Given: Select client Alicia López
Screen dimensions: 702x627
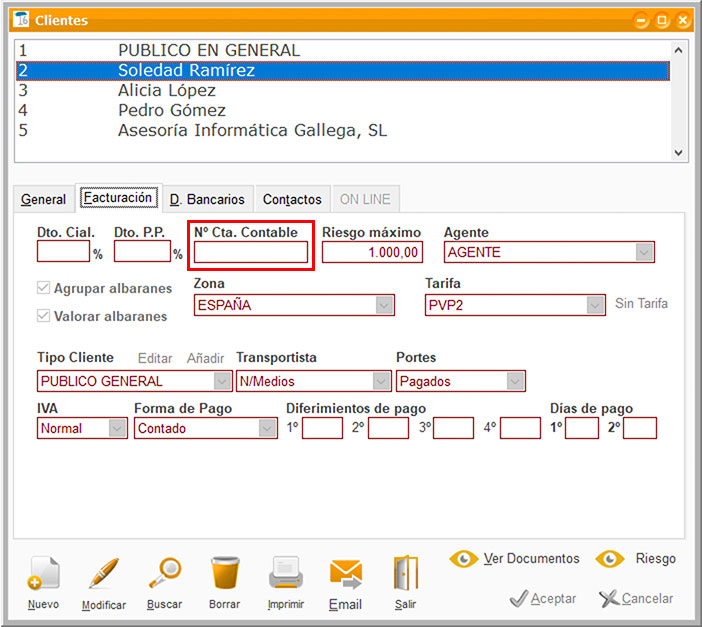Looking at the screenshot, I should [342, 90].
